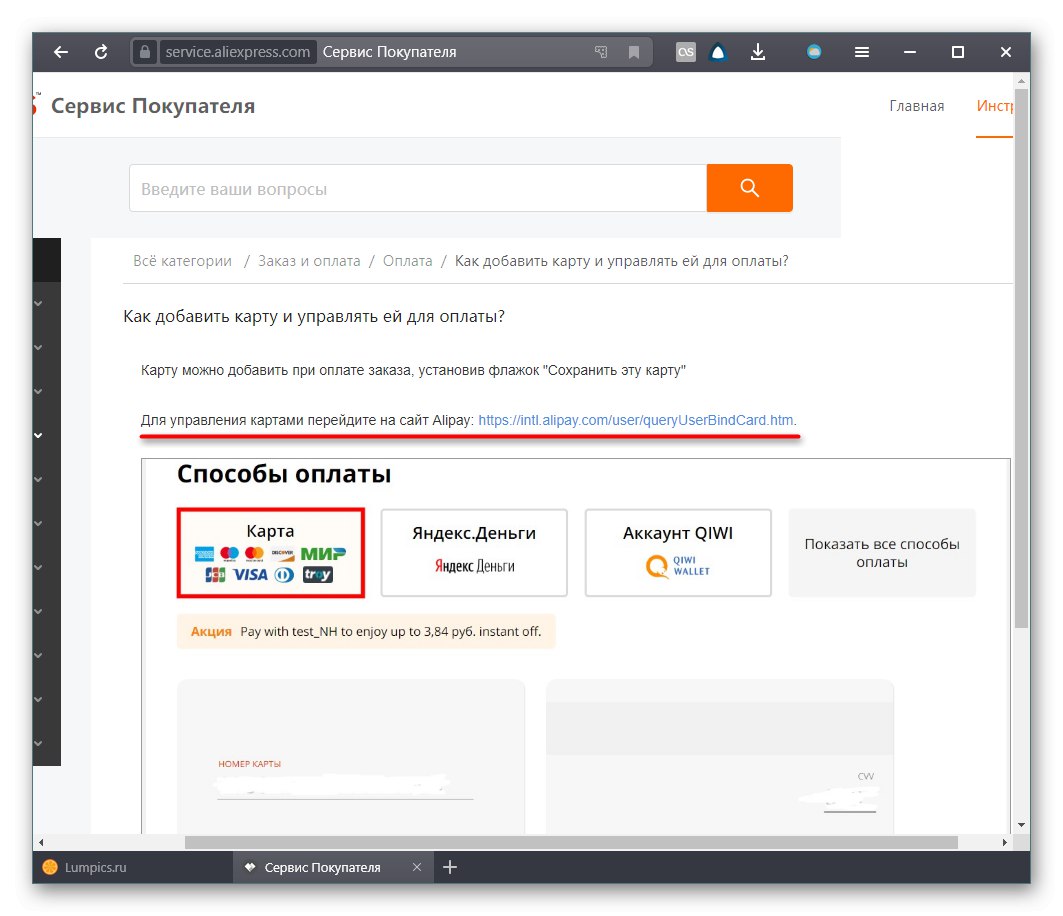Expand the seventh sidebar chevron
The image size is (1063, 916).
(38, 567)
